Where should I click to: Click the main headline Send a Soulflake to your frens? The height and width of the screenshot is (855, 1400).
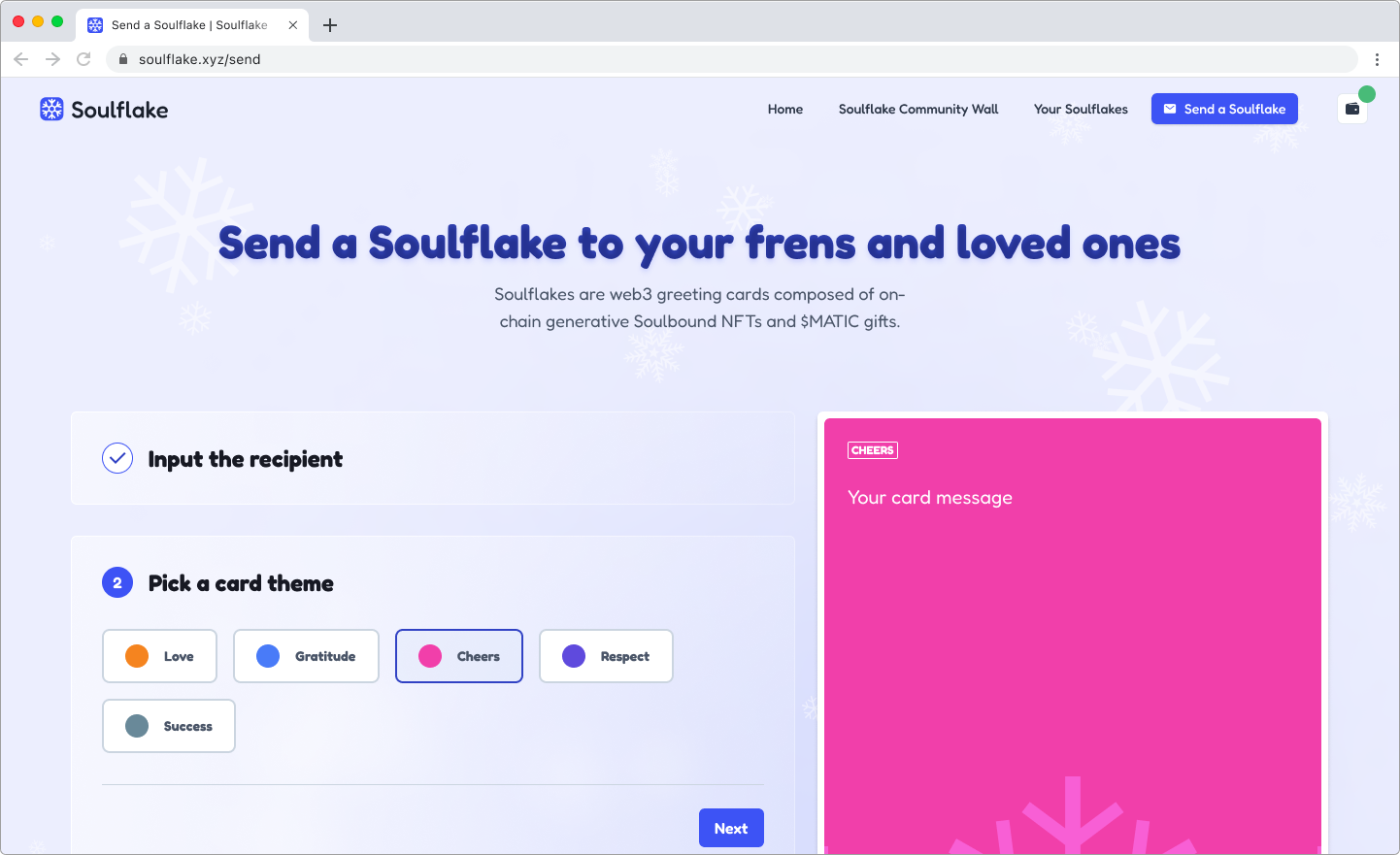(699, 243)
